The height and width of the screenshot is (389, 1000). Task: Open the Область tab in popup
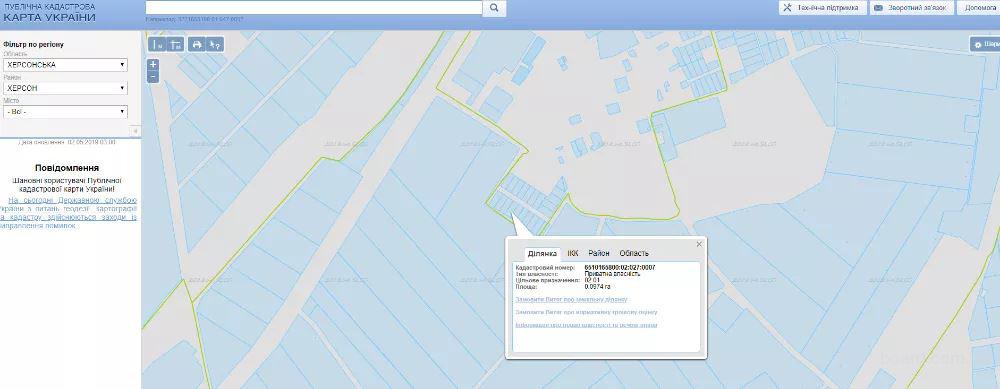coord(634,253)
